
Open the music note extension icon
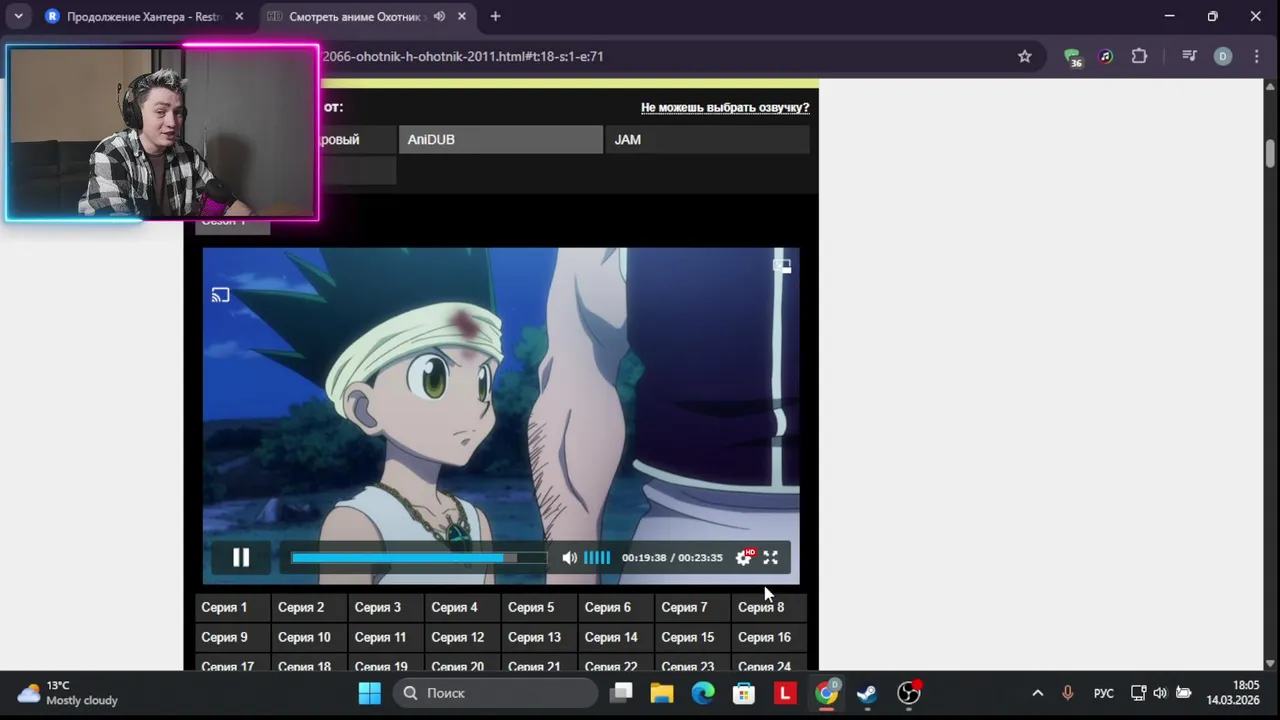1106,56
